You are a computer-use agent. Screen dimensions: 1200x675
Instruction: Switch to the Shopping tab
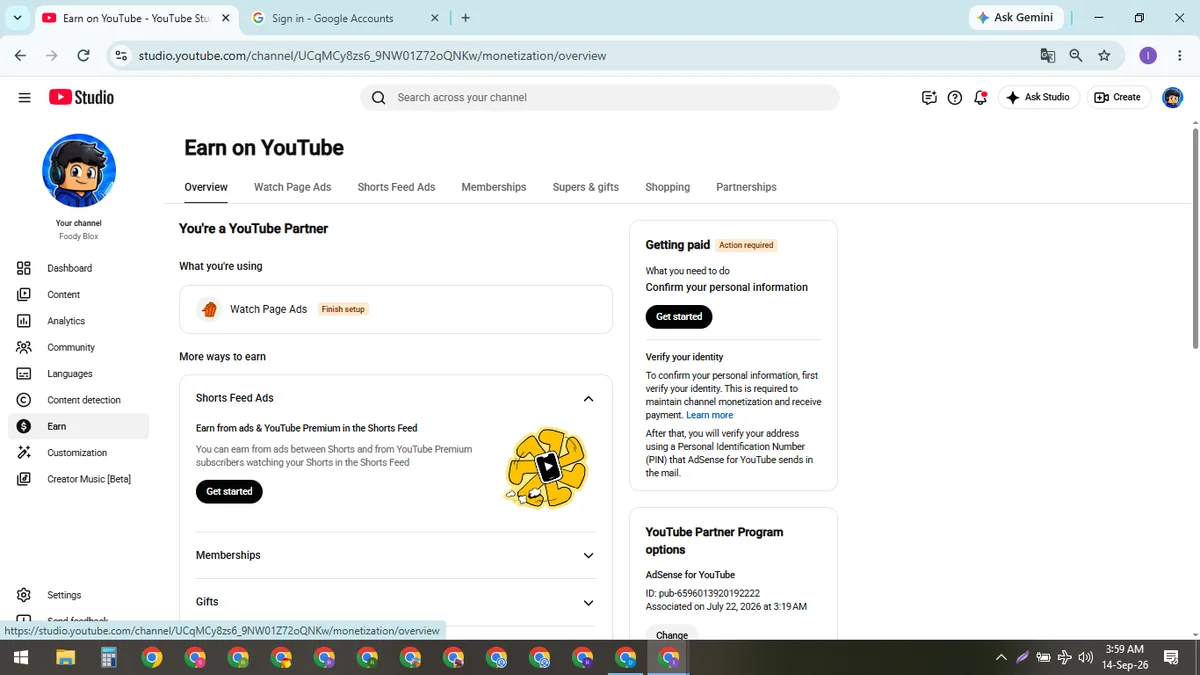pyautogui.click(x=668, y=187)
